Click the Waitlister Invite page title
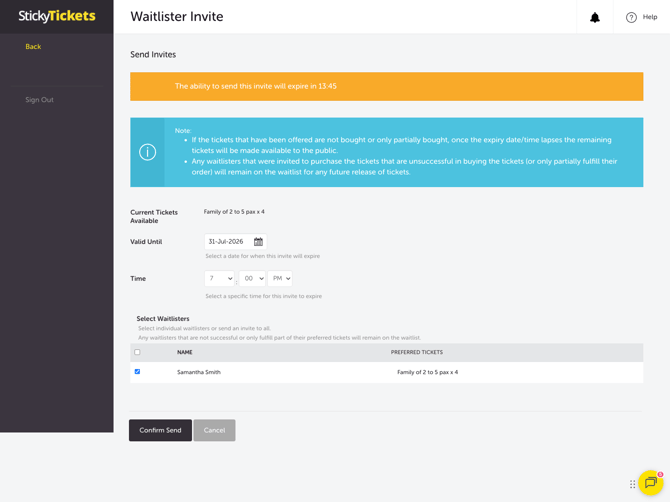Screen dimensions: 670x502 click(177, 17)
